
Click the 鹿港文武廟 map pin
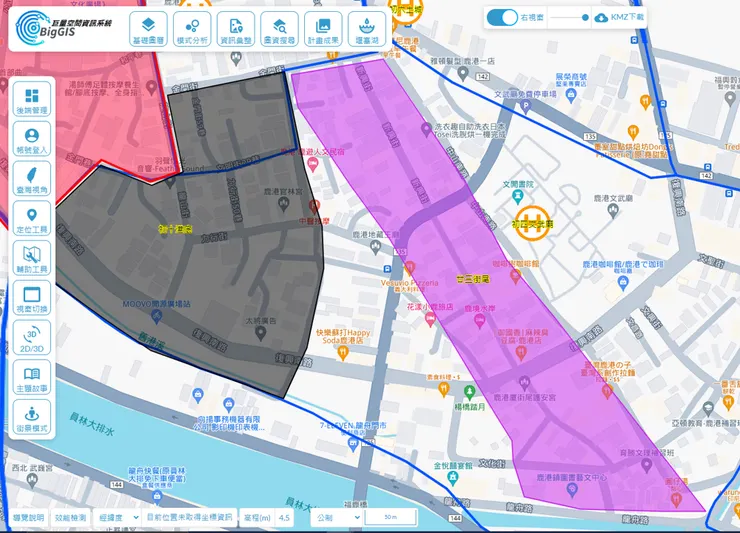[613, 211]
